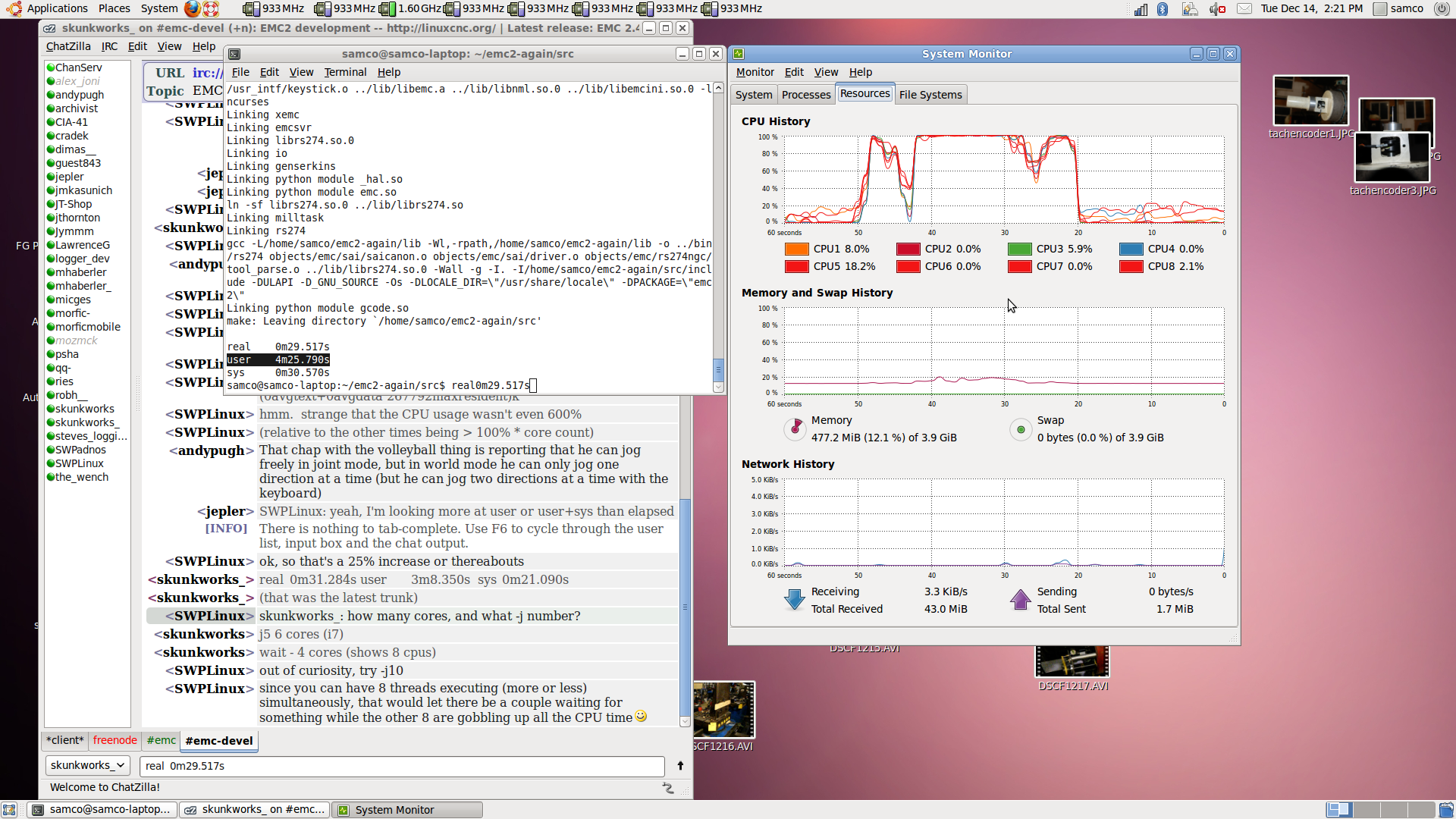Click the terminal window title bar icon
The image size is (1456, 819).
click(x=234, y=54)
